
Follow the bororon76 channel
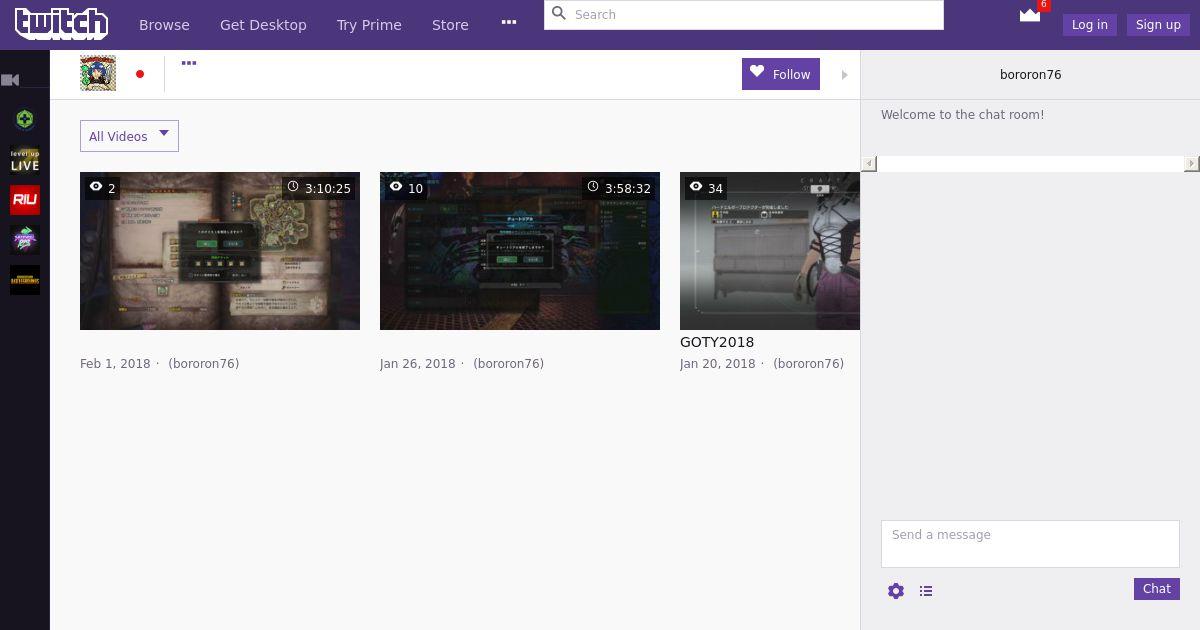(x=781, y=74)
